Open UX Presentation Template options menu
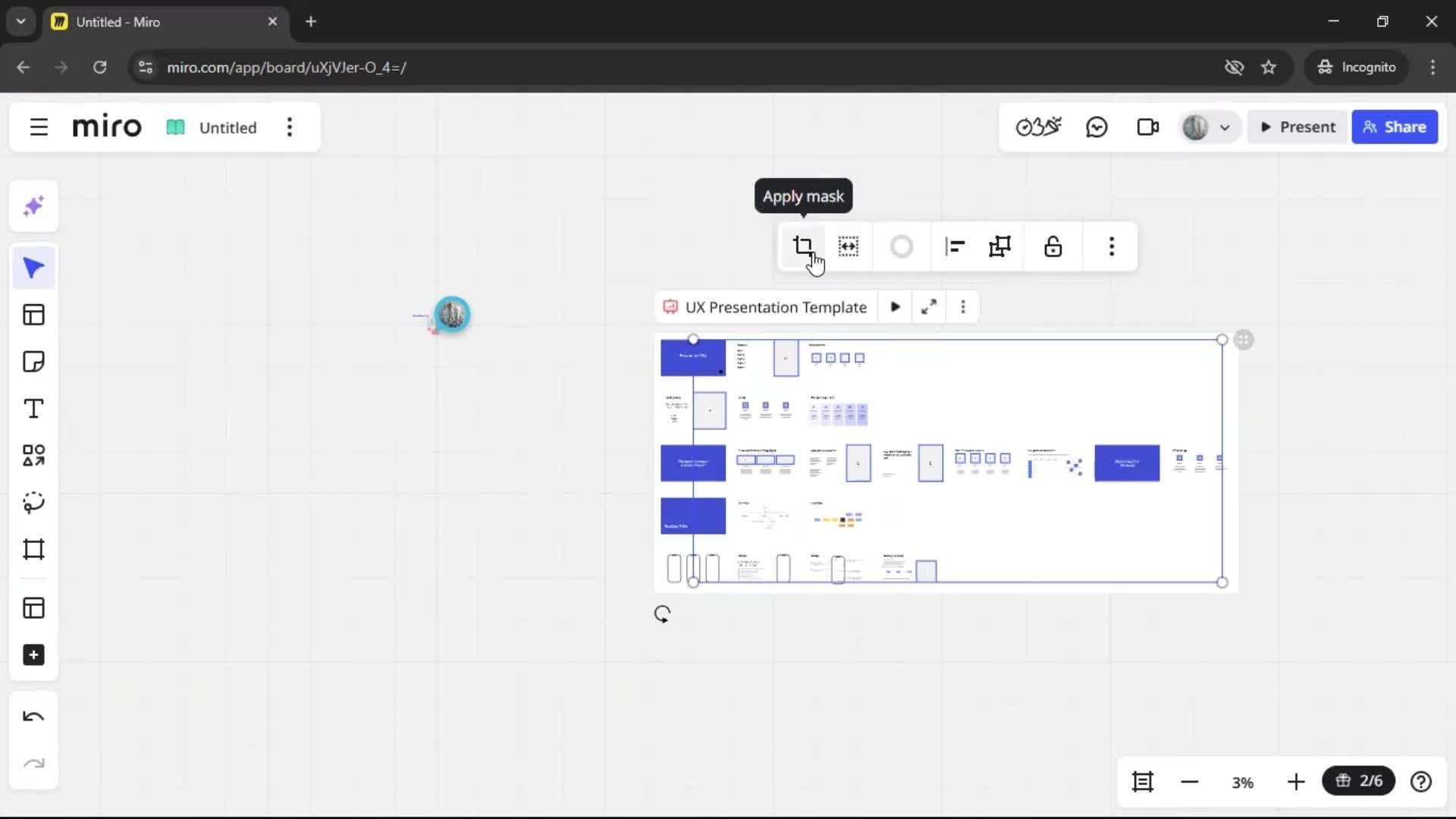The image size is (1456, 819). pyautogui.click(x=963, y=307)
